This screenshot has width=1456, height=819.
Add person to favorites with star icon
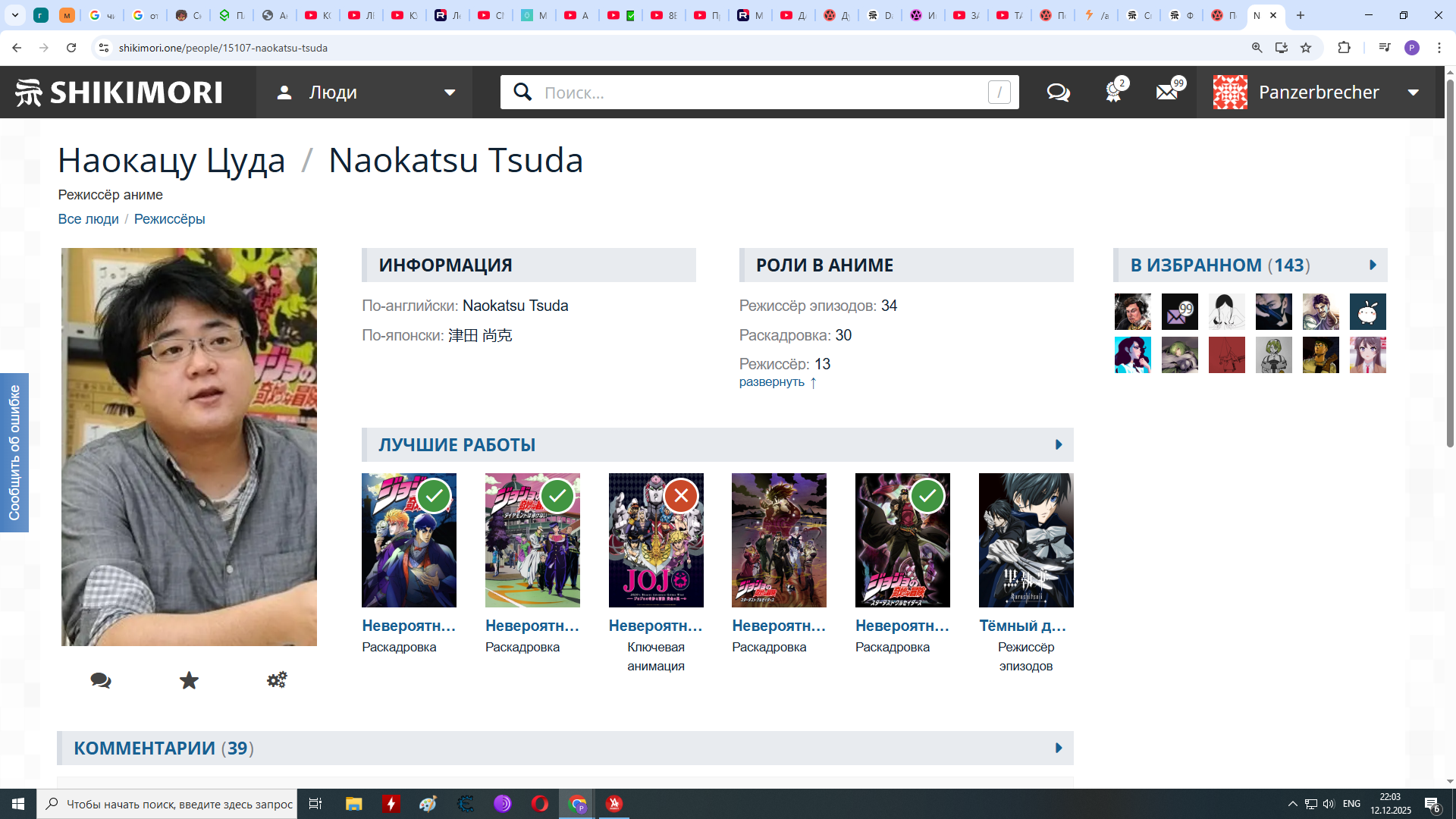tap(189, 680)
